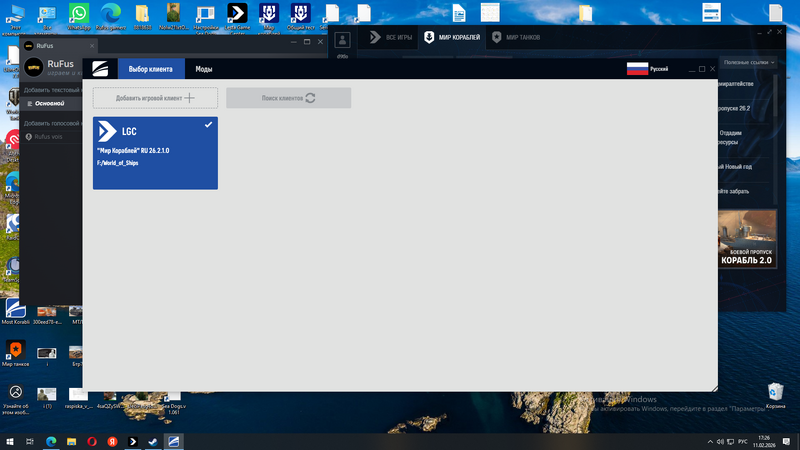Select the Основной text channel
This screenshot has height=450, width=800.
point(50,103)
